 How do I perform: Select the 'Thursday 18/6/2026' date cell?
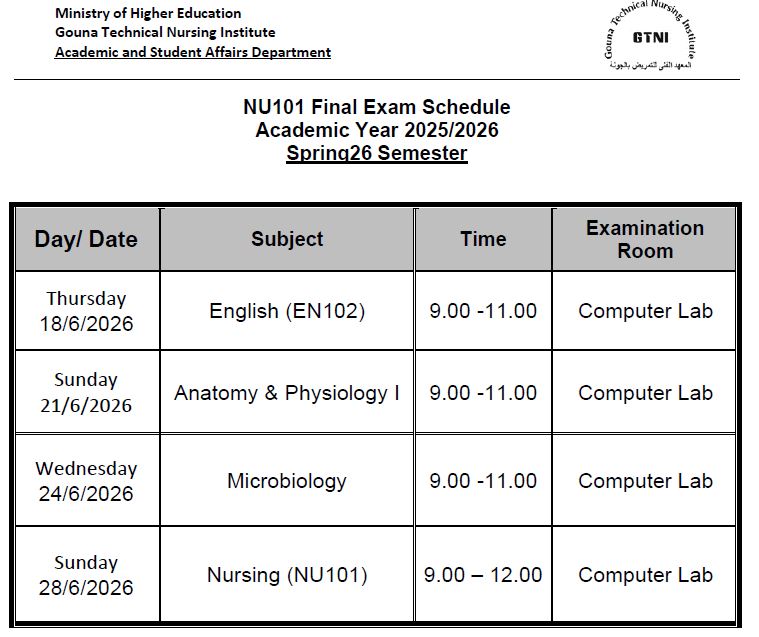(x=87, y=311)
